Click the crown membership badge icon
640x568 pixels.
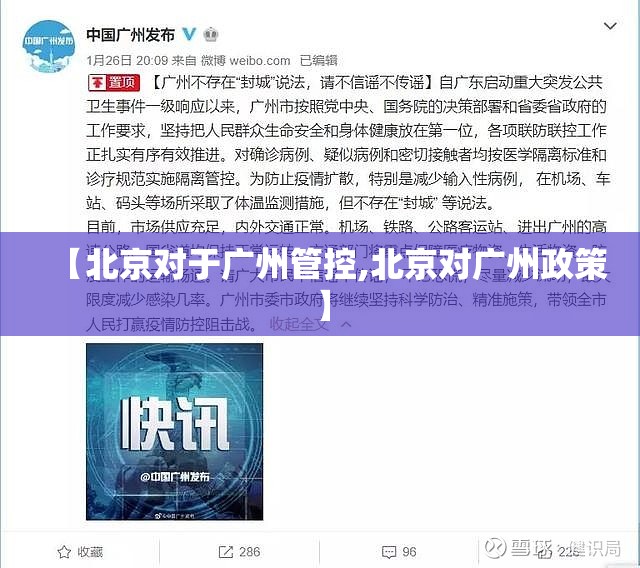211,35
